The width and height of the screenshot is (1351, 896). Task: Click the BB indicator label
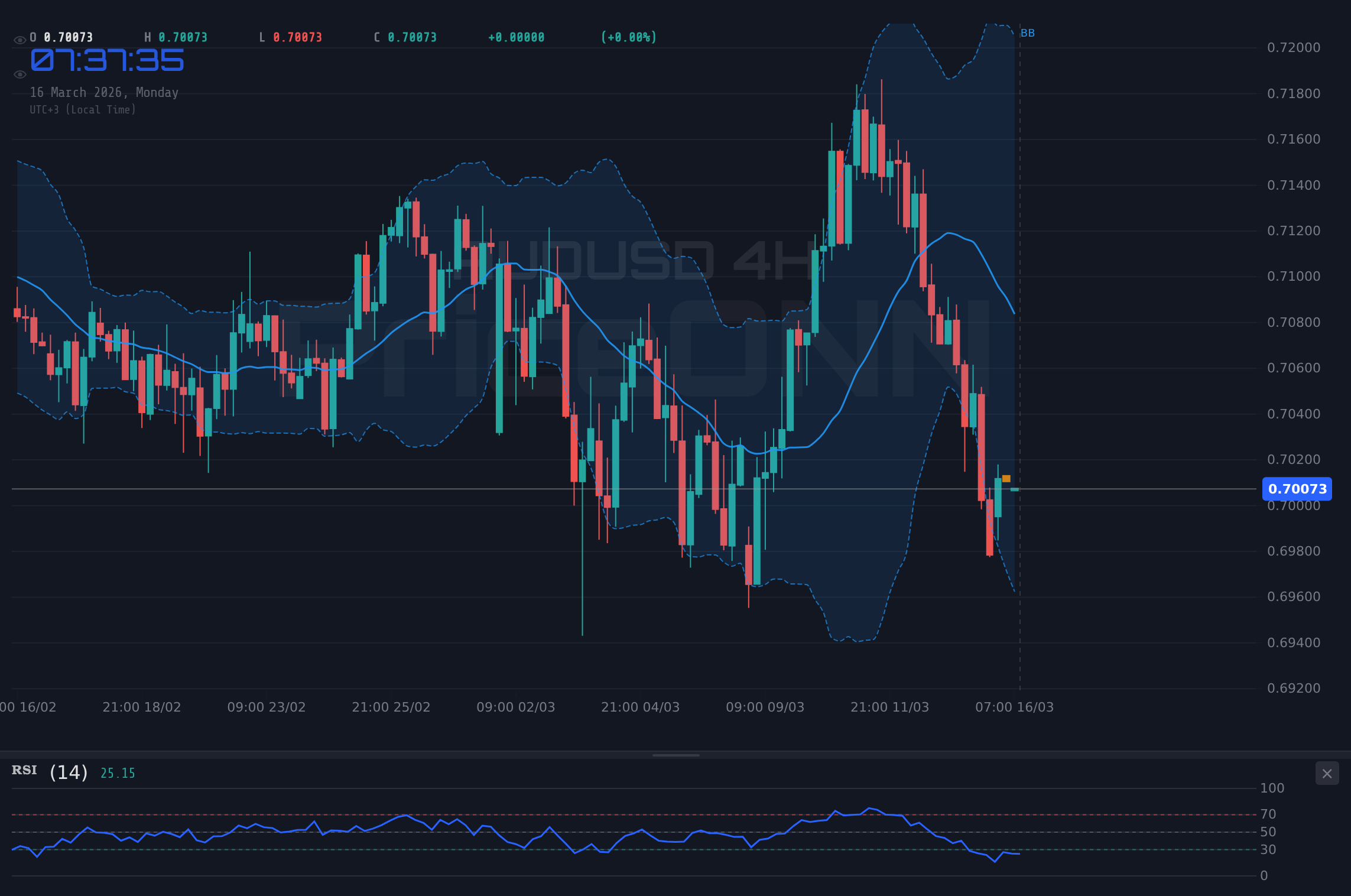click(x=1027, y=33)
